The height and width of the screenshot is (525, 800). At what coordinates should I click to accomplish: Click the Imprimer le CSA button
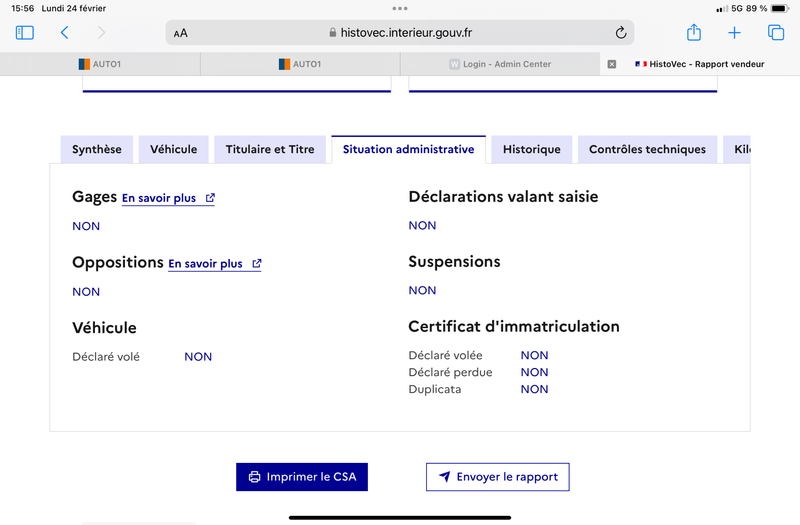click(302, 477)
